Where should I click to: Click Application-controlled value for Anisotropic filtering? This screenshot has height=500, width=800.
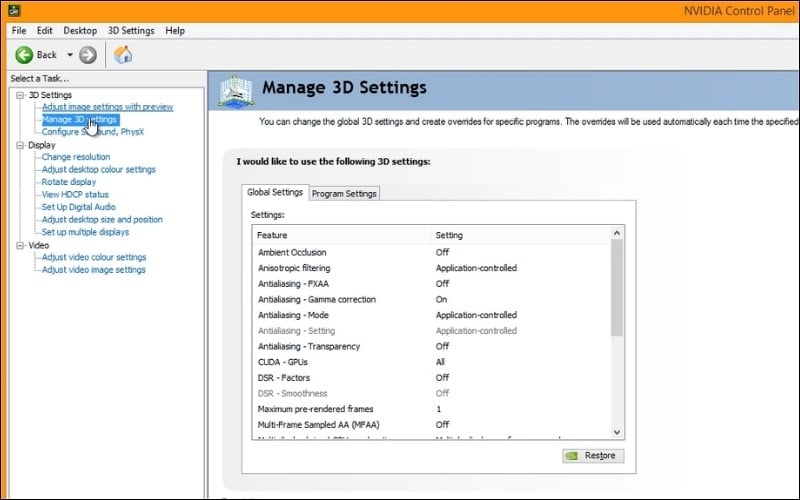(476, 268)
